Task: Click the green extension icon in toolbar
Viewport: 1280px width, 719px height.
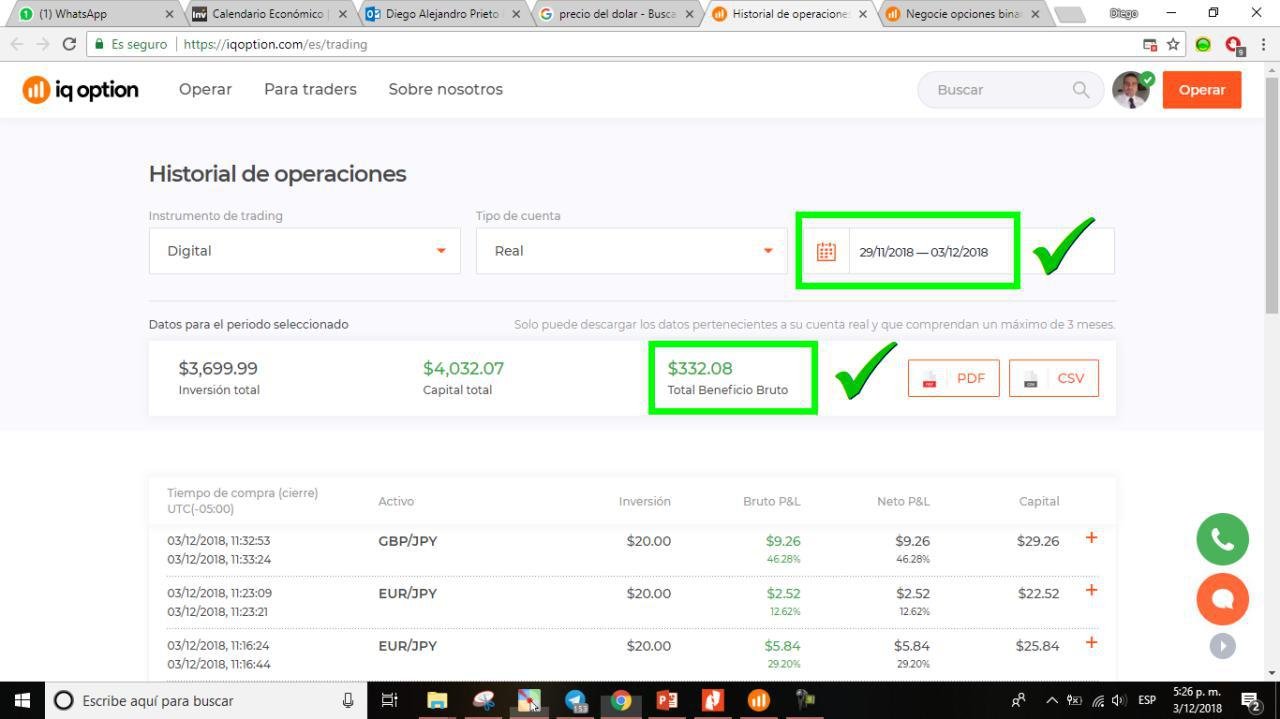Action: pyautogui.click(x=1203, y=44)
